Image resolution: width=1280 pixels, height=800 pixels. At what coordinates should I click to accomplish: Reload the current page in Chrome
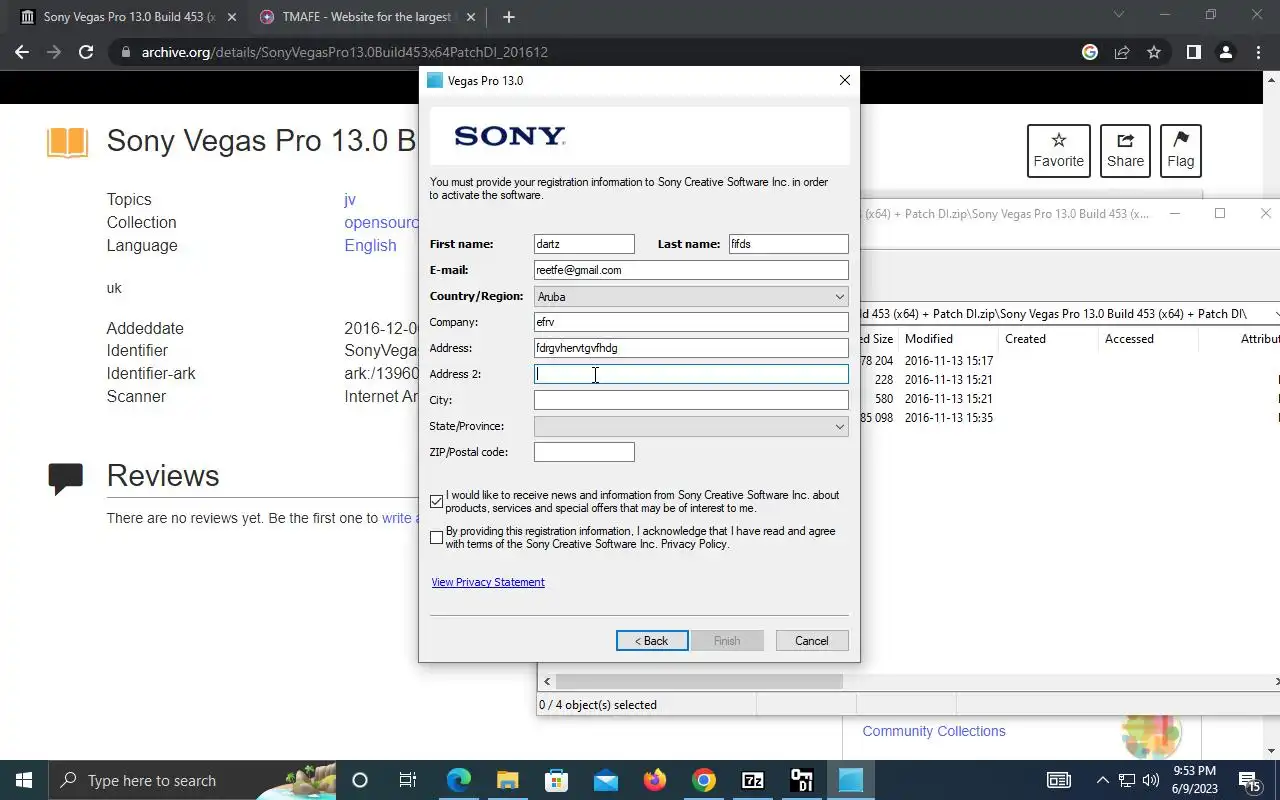click(x=86, y=52)
